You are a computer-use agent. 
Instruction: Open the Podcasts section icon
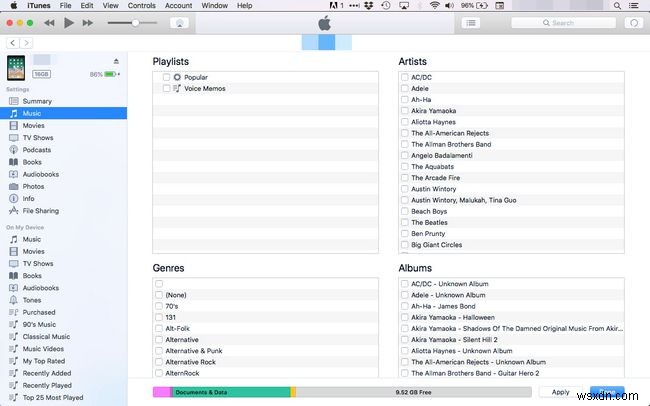(14, 150)
